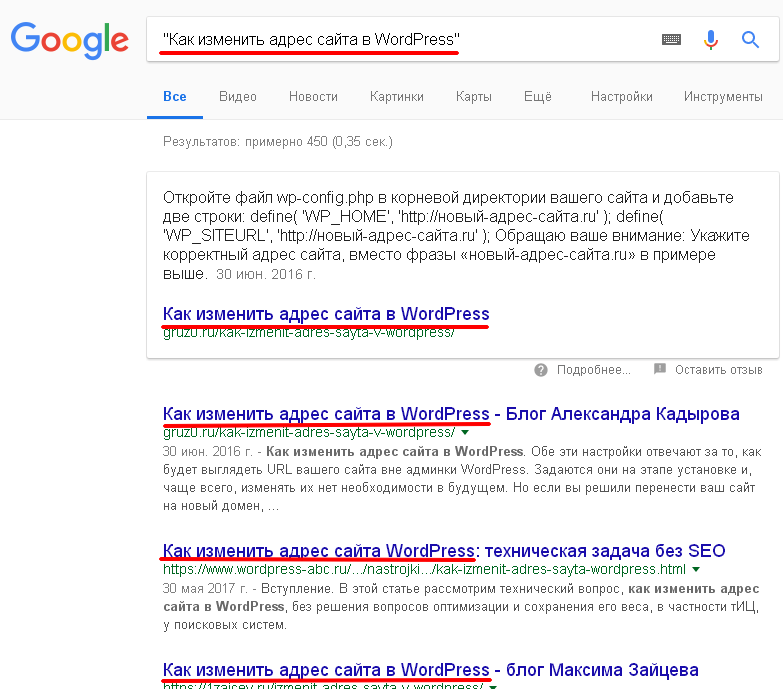Expand the arrow next to the gruzo.ru result URL

[465, 432]
